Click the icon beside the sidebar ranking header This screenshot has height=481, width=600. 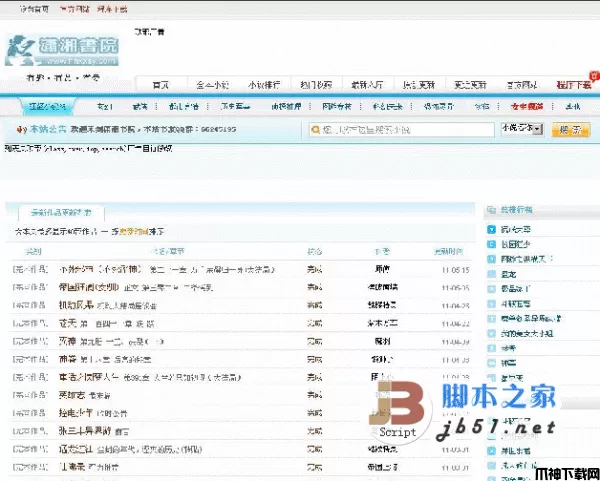491,211
